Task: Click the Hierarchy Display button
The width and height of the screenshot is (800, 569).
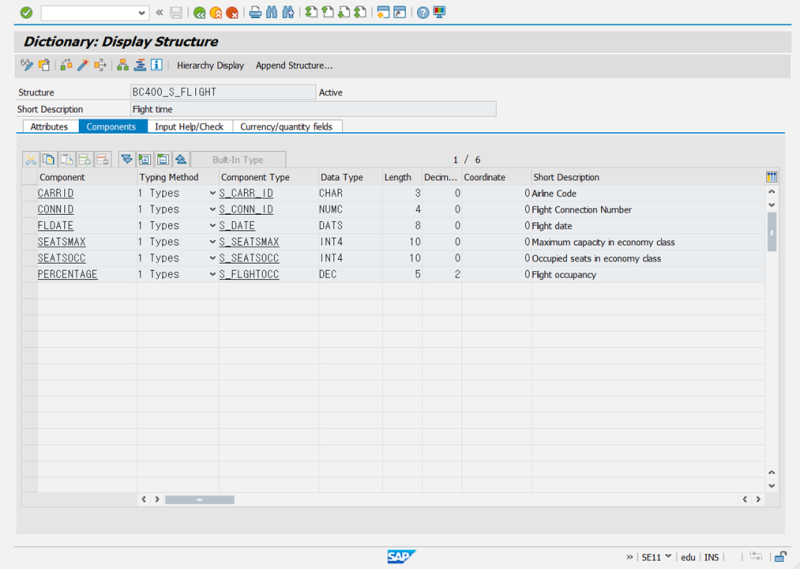Action: point(210,65)
